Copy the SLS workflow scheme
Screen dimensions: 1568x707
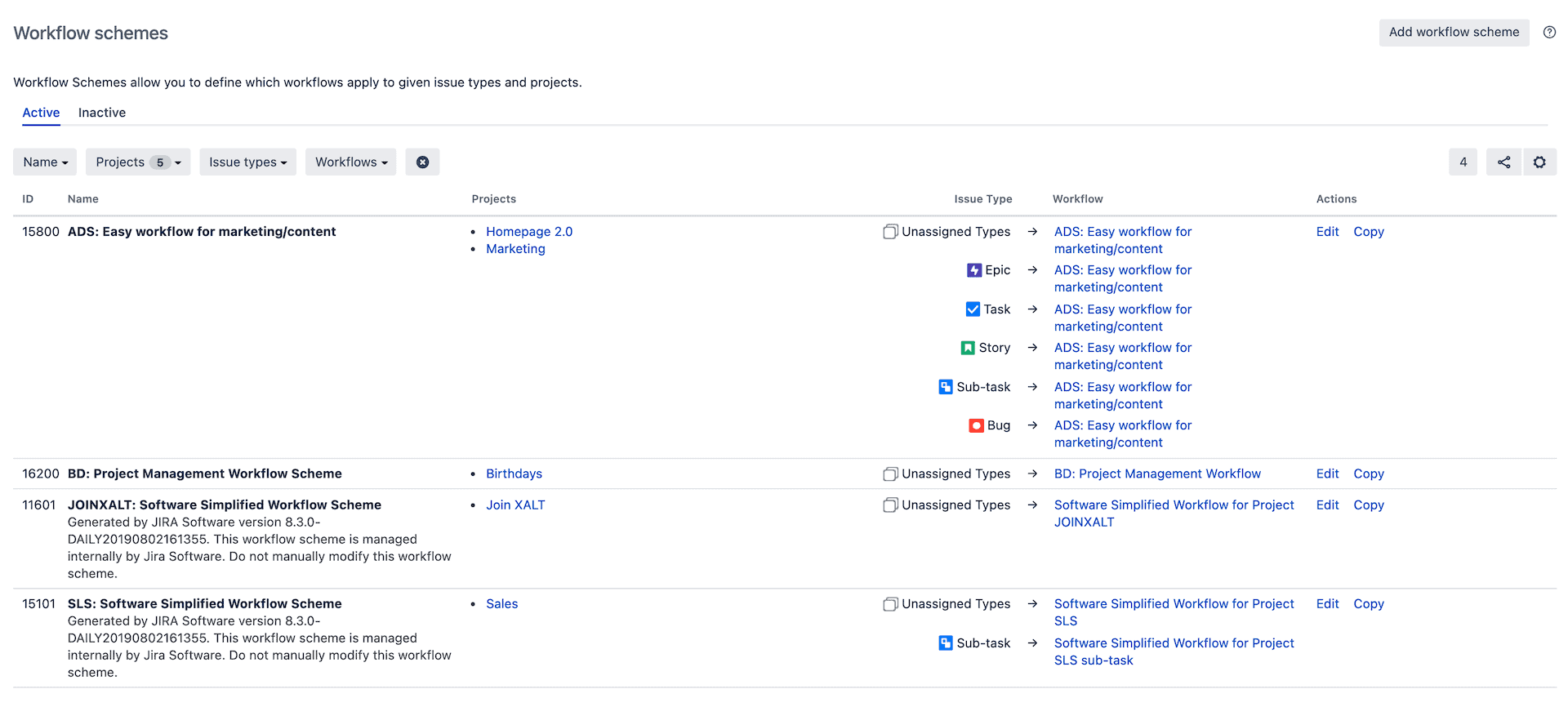pyautogui.click(x=1369, y=604)
